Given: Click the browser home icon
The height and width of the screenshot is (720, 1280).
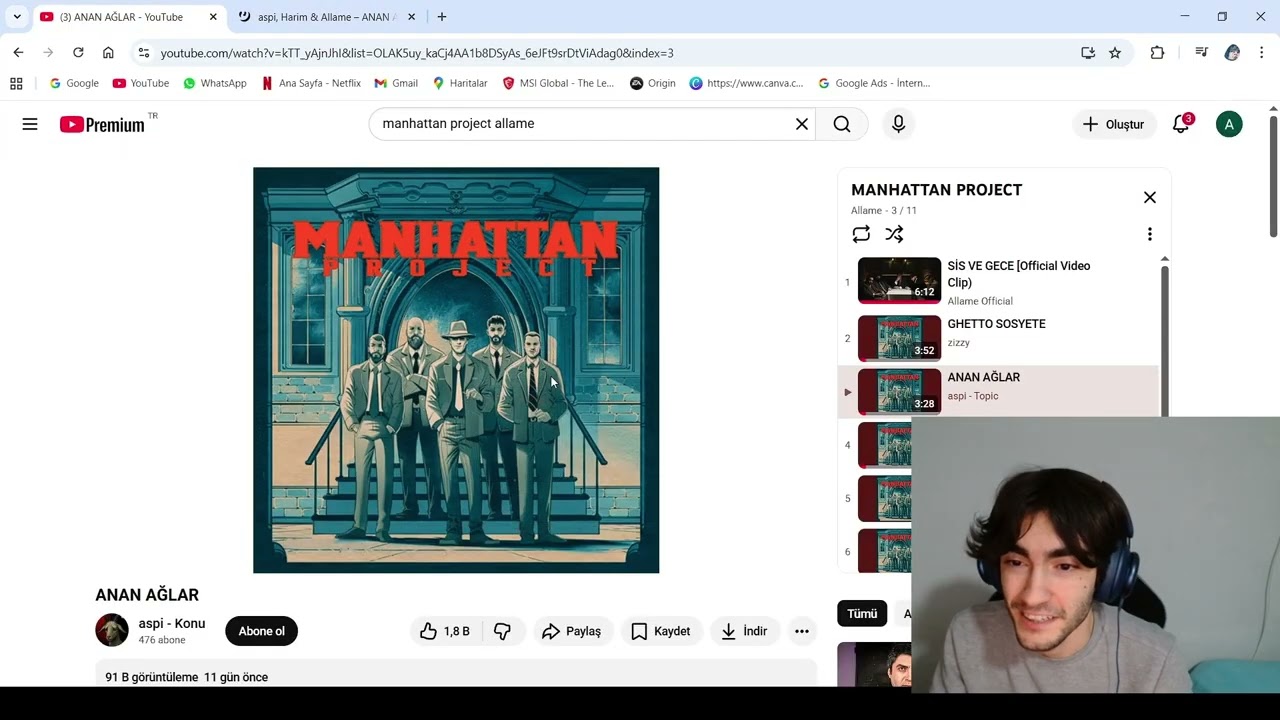Looking at the screenshot, I should click(108, 53).
